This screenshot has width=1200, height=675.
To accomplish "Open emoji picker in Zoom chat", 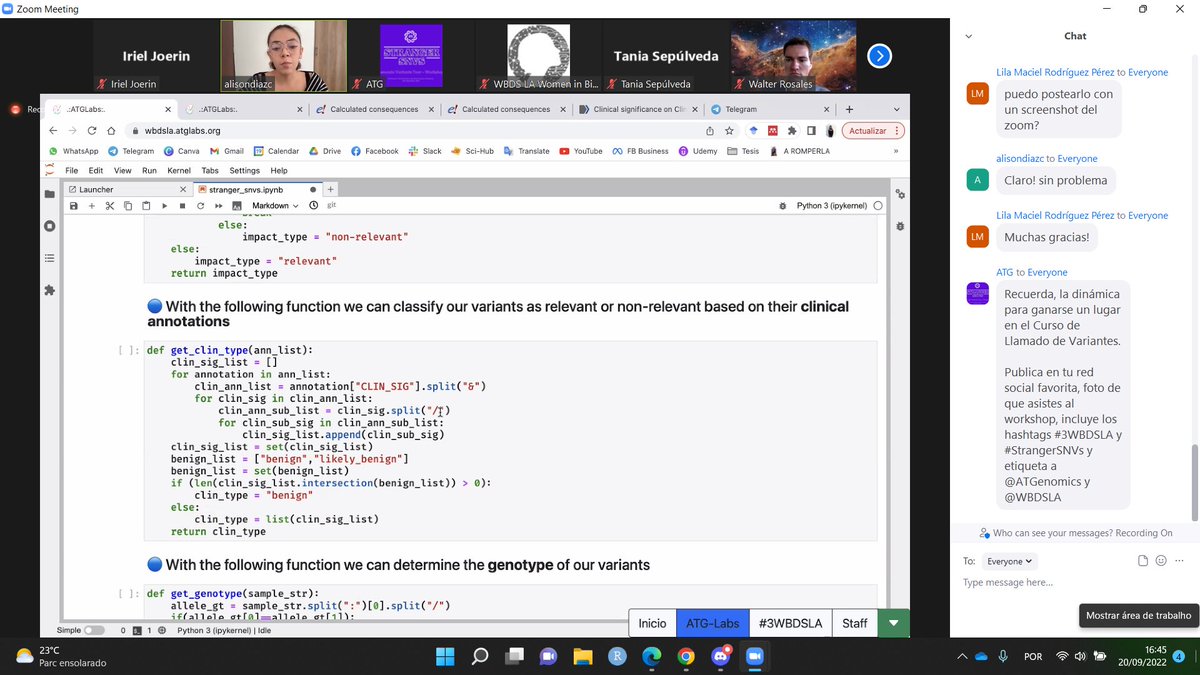I will (x=1161, y=561).
